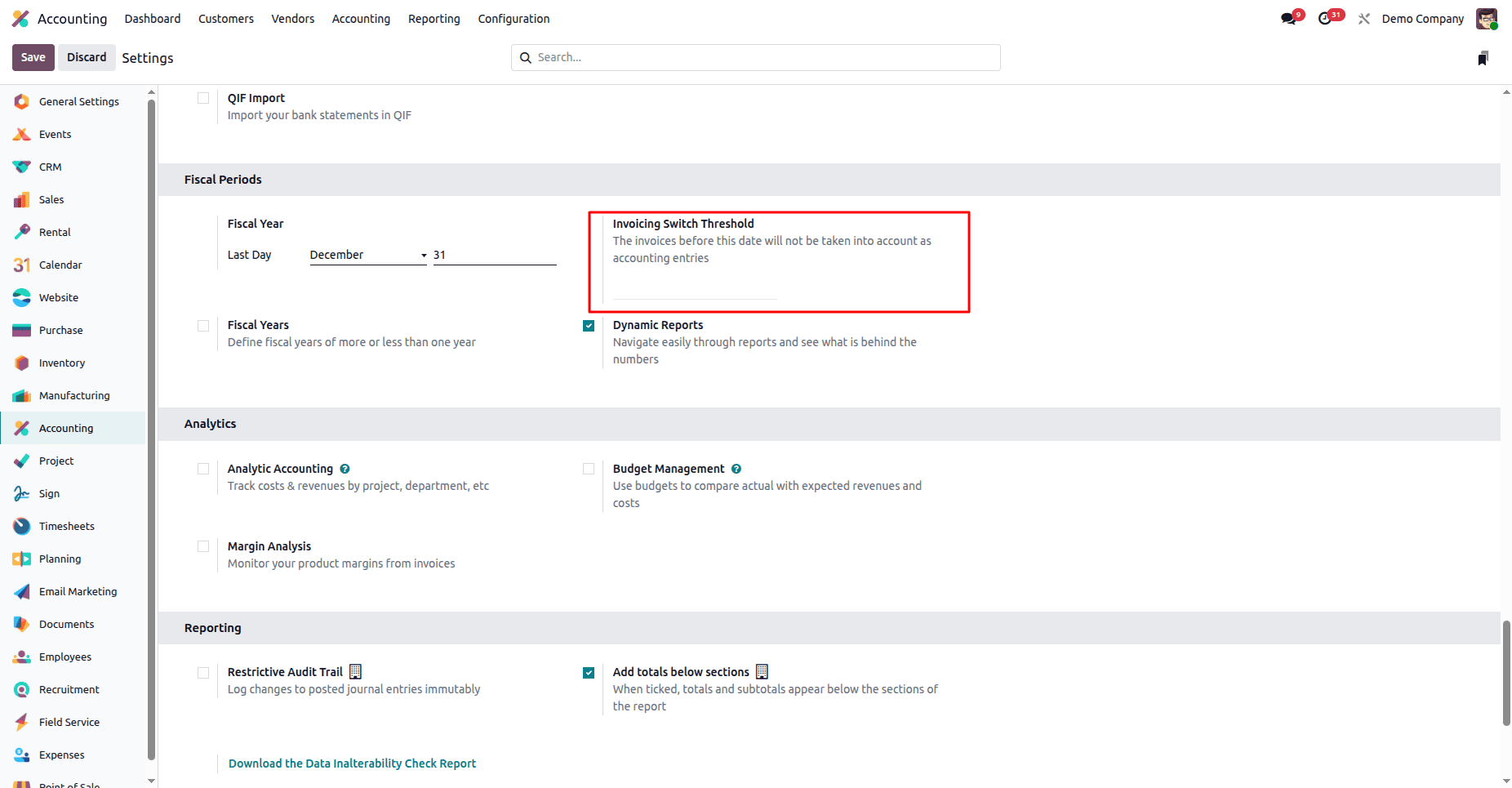Click the Invoicing Switch Threshold date field
Viewport: 1512px width, 788px height.
click(694, 291)
